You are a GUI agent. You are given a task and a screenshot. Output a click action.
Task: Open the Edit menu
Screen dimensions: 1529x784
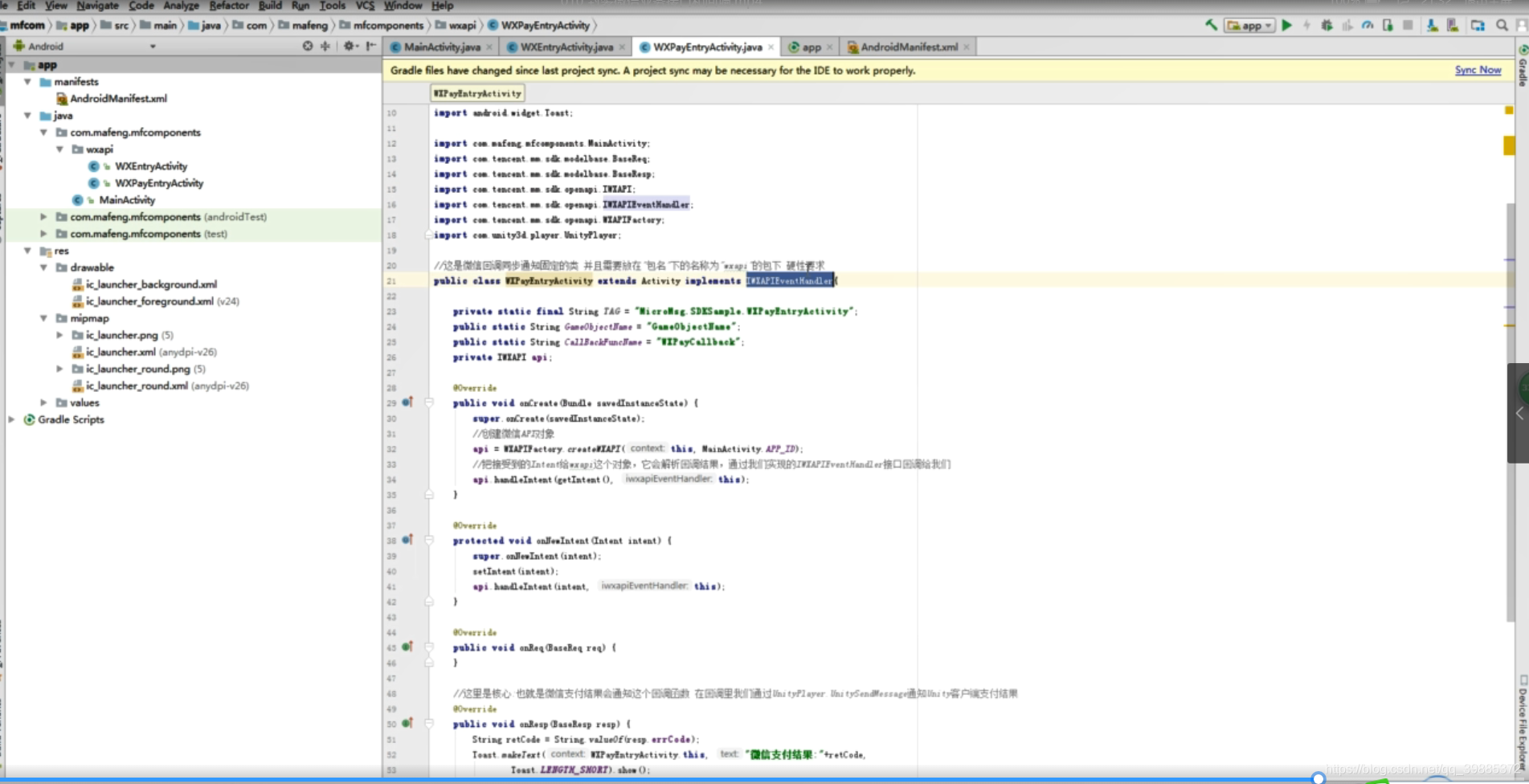(26, 6)
